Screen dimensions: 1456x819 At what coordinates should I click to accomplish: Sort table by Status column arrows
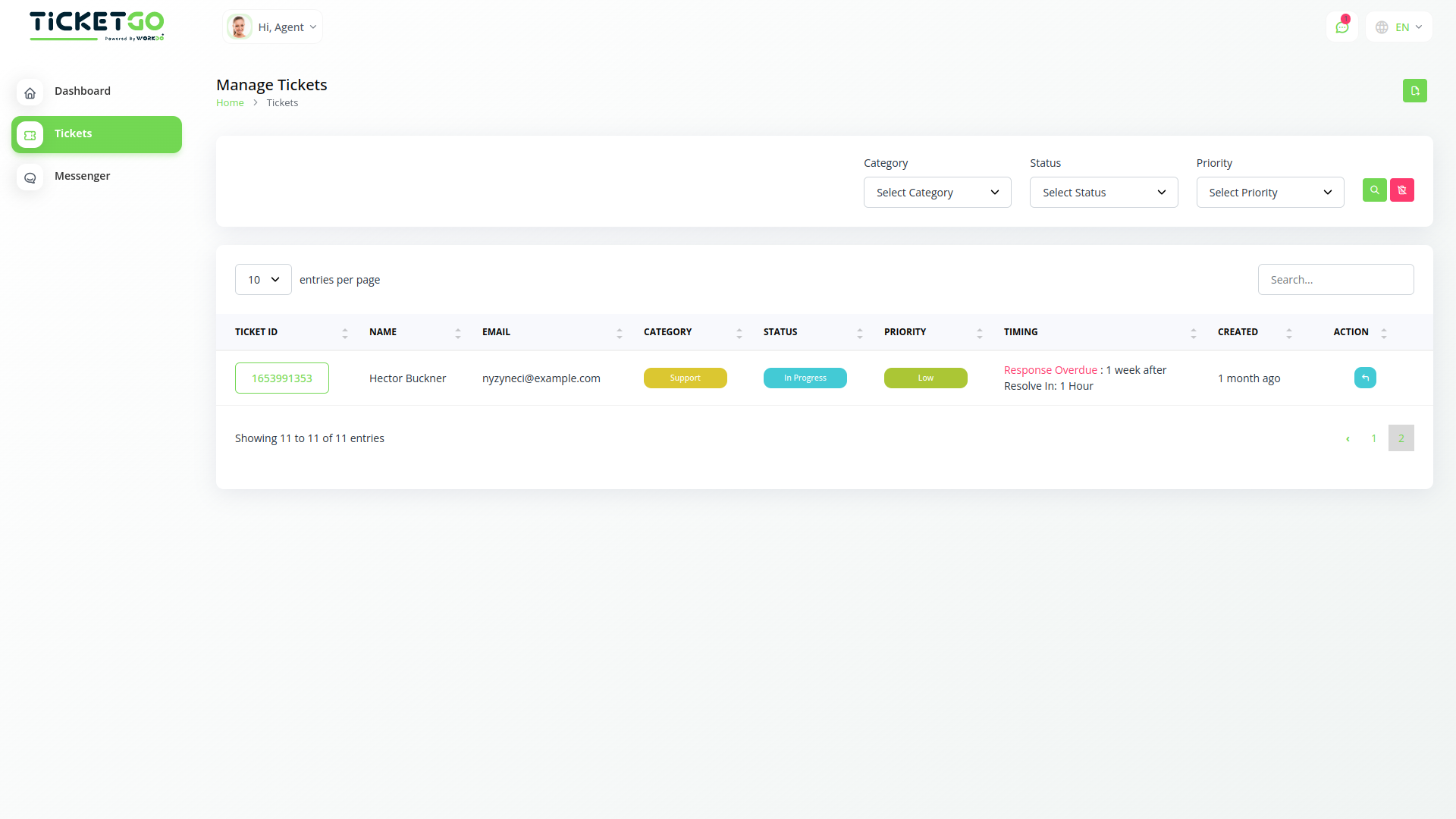click(x=859, y=332)
